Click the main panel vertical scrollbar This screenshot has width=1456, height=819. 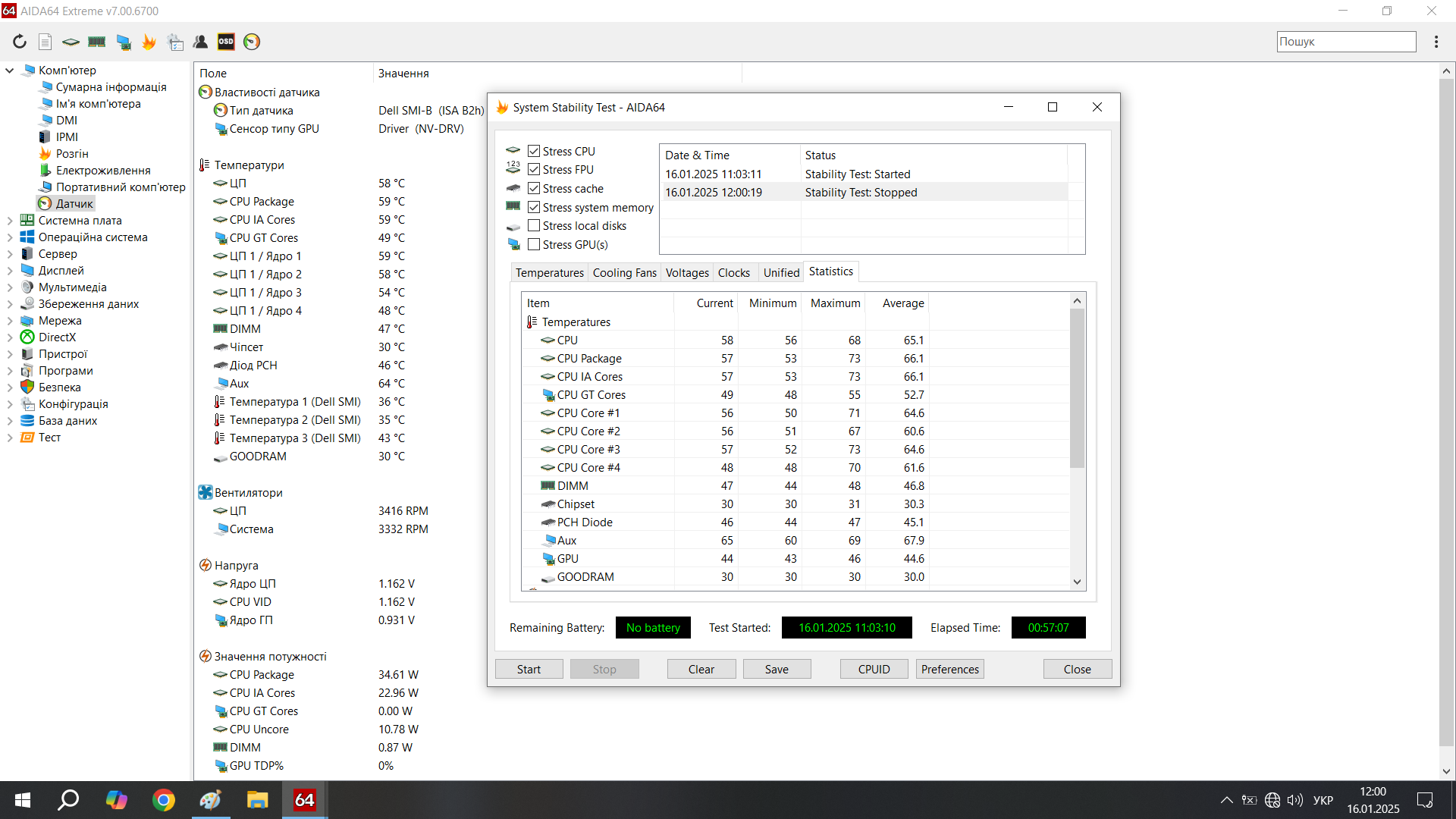pos(1446,413)
